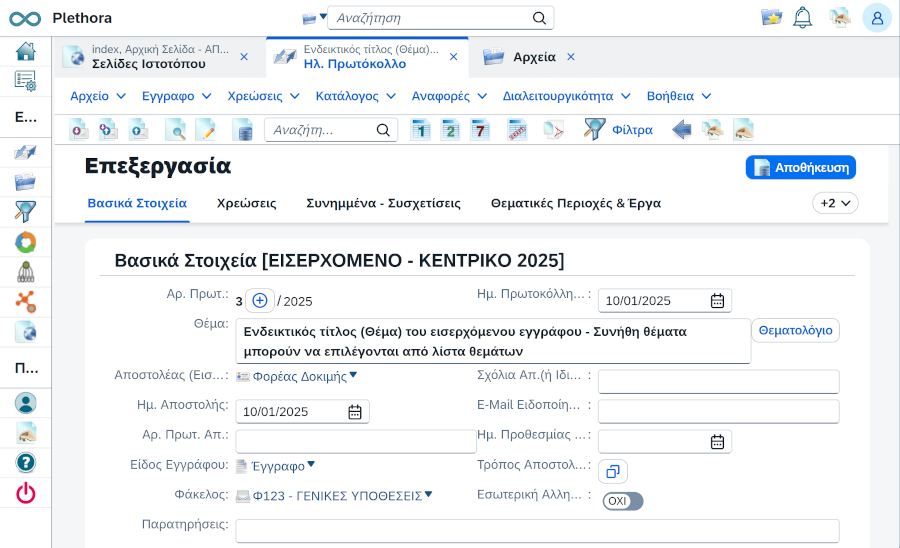Click the Θεματολόγιο button
The image size is (900, 548).
tap(796, 331)
